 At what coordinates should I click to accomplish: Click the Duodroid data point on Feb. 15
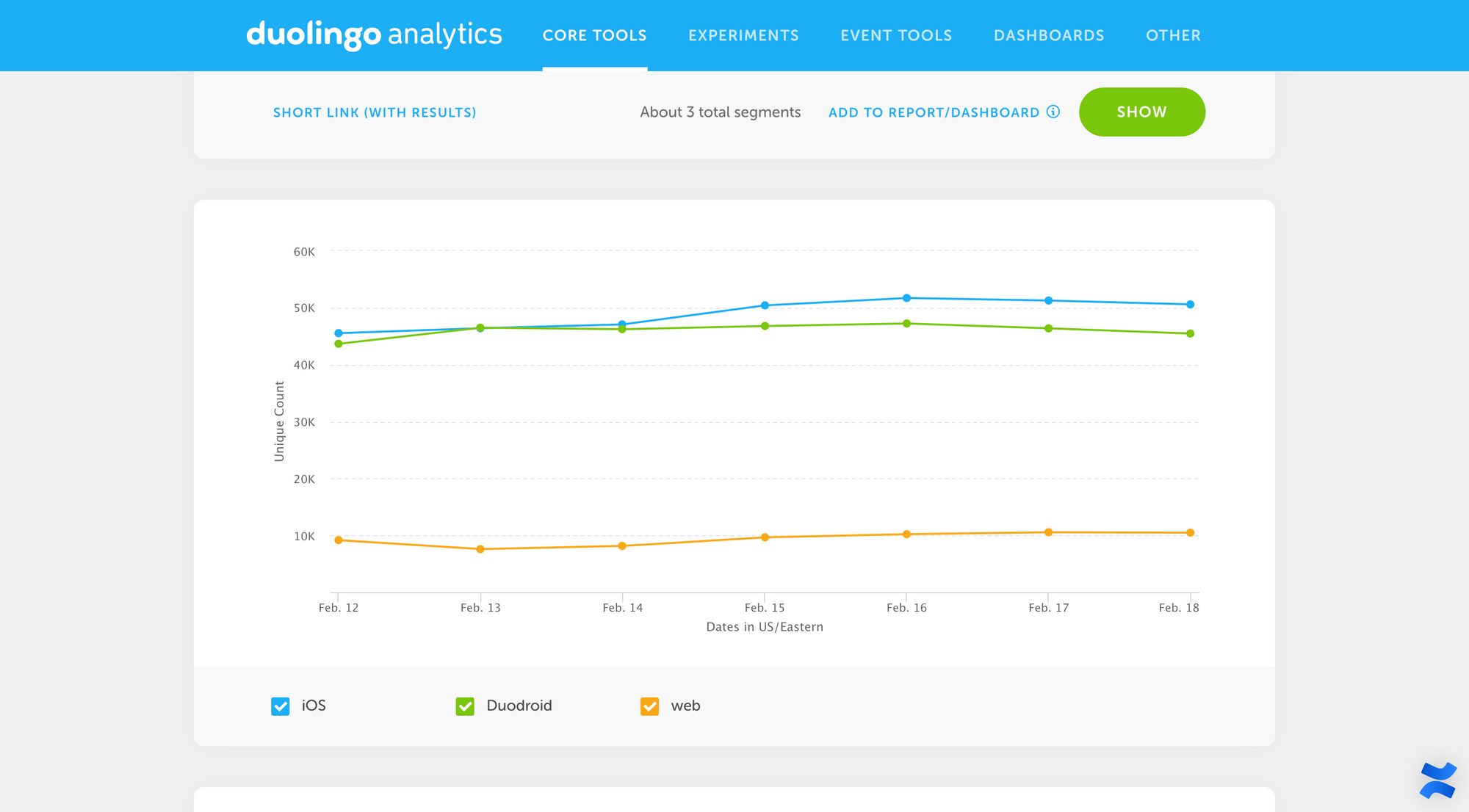pos(765,326)
